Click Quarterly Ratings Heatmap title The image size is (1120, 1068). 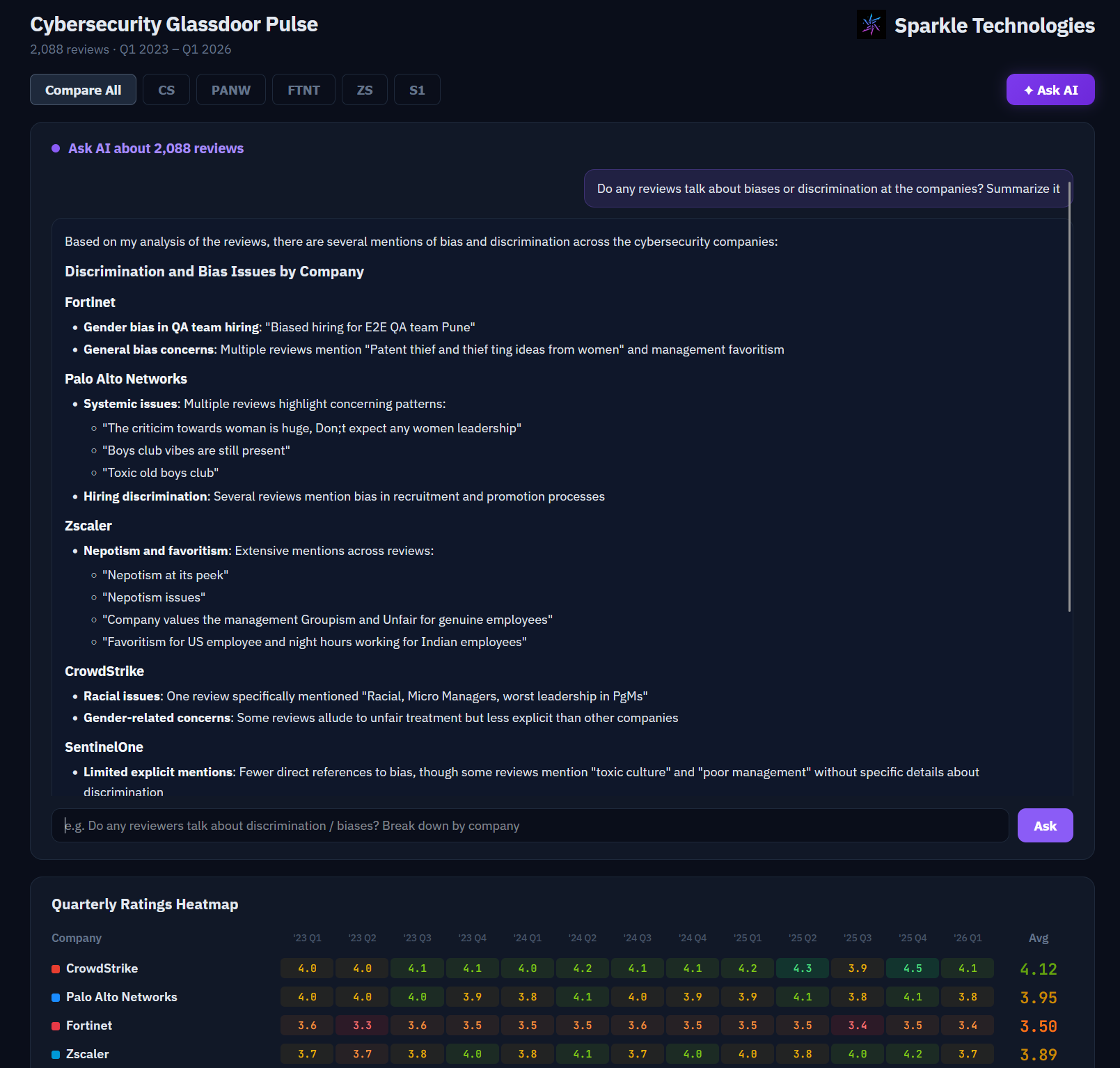[145, 904]
